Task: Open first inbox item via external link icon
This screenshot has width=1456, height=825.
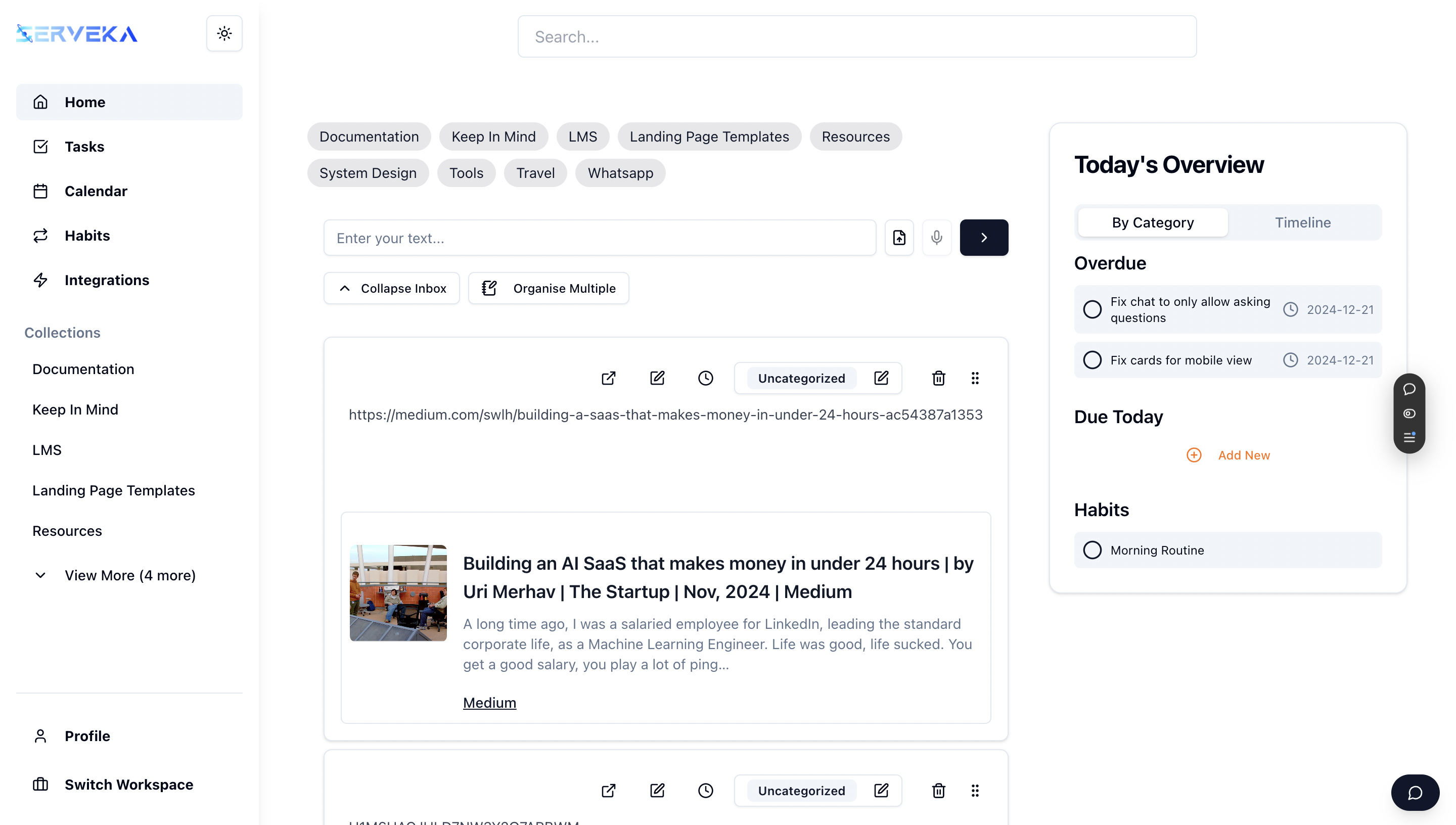Action: click(x=609, y=378)
